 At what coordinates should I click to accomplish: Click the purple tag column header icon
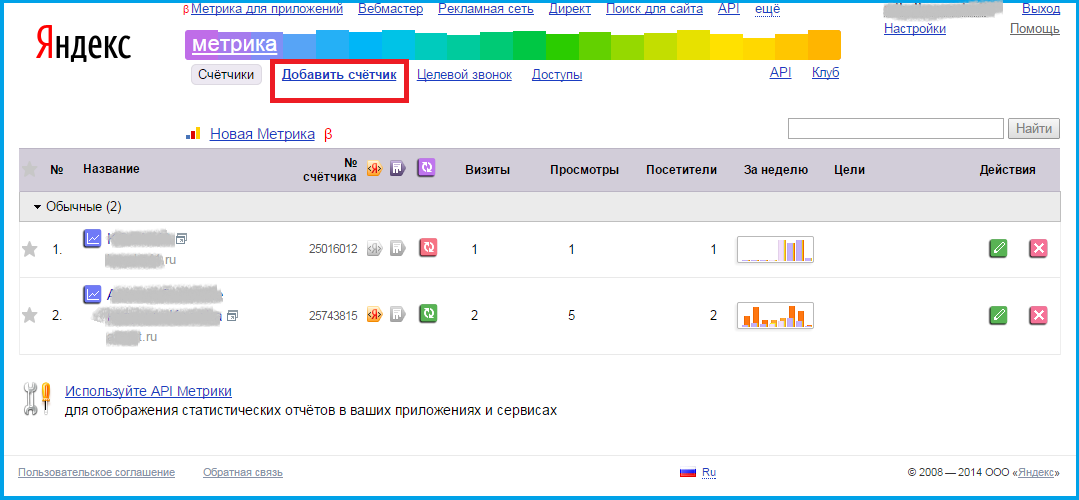398,169
